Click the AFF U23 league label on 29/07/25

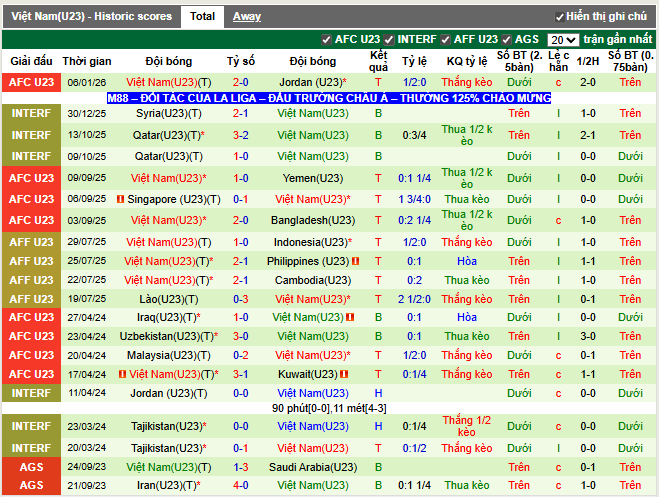[x=32, y=242]
